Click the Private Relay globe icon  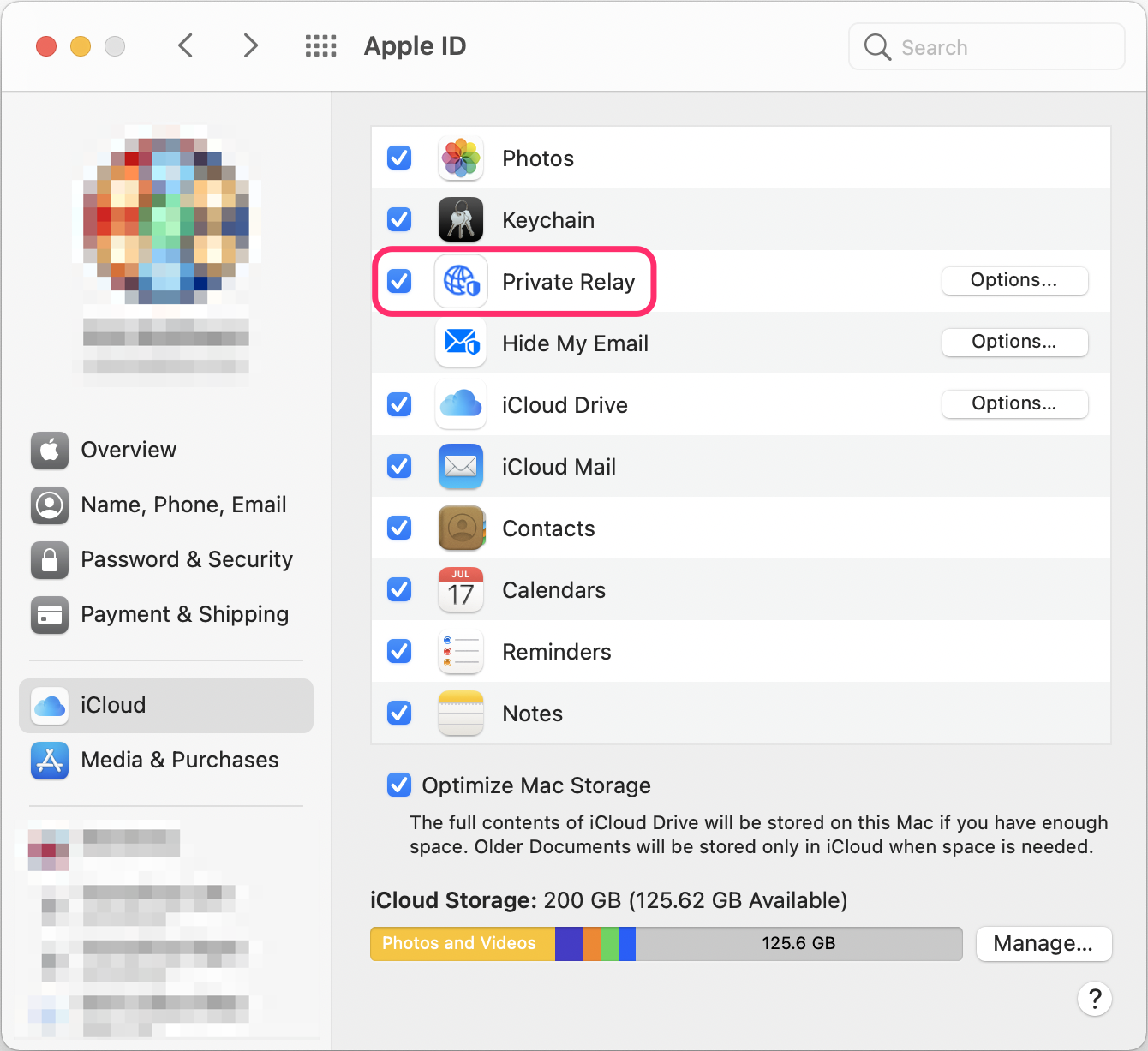[461, 281]
